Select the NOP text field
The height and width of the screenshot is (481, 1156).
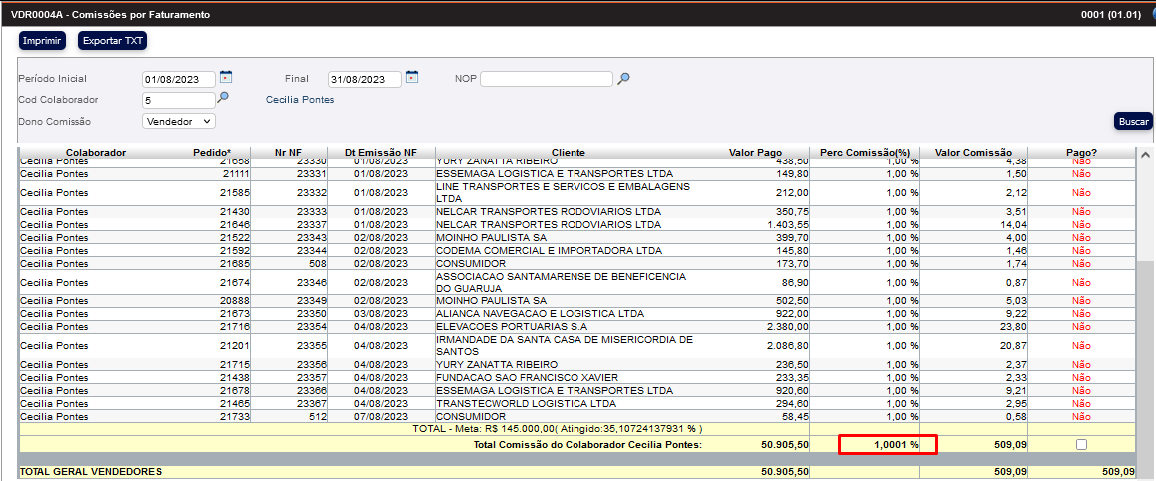pos(546,79)
